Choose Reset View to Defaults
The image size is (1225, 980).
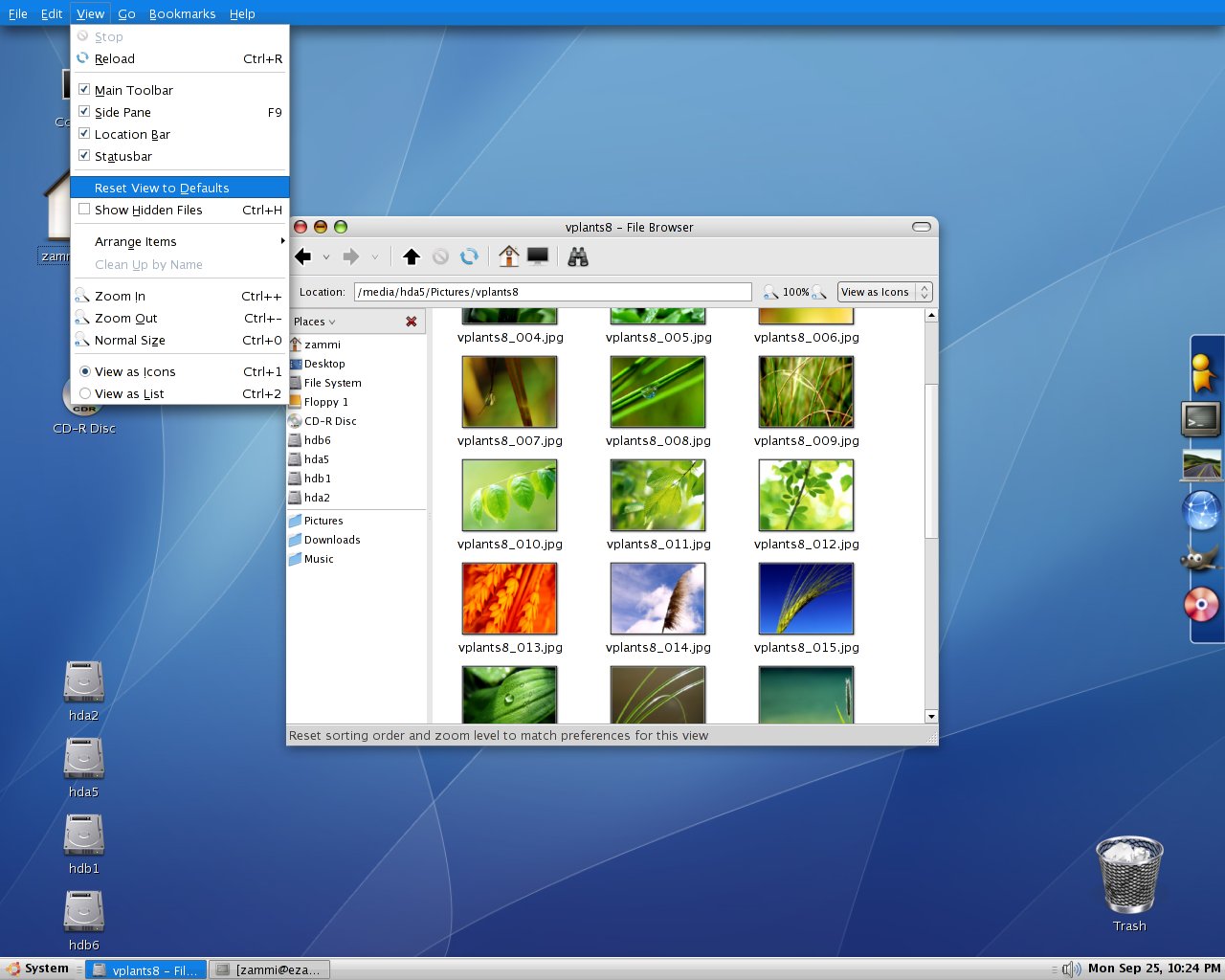[180, 188]
